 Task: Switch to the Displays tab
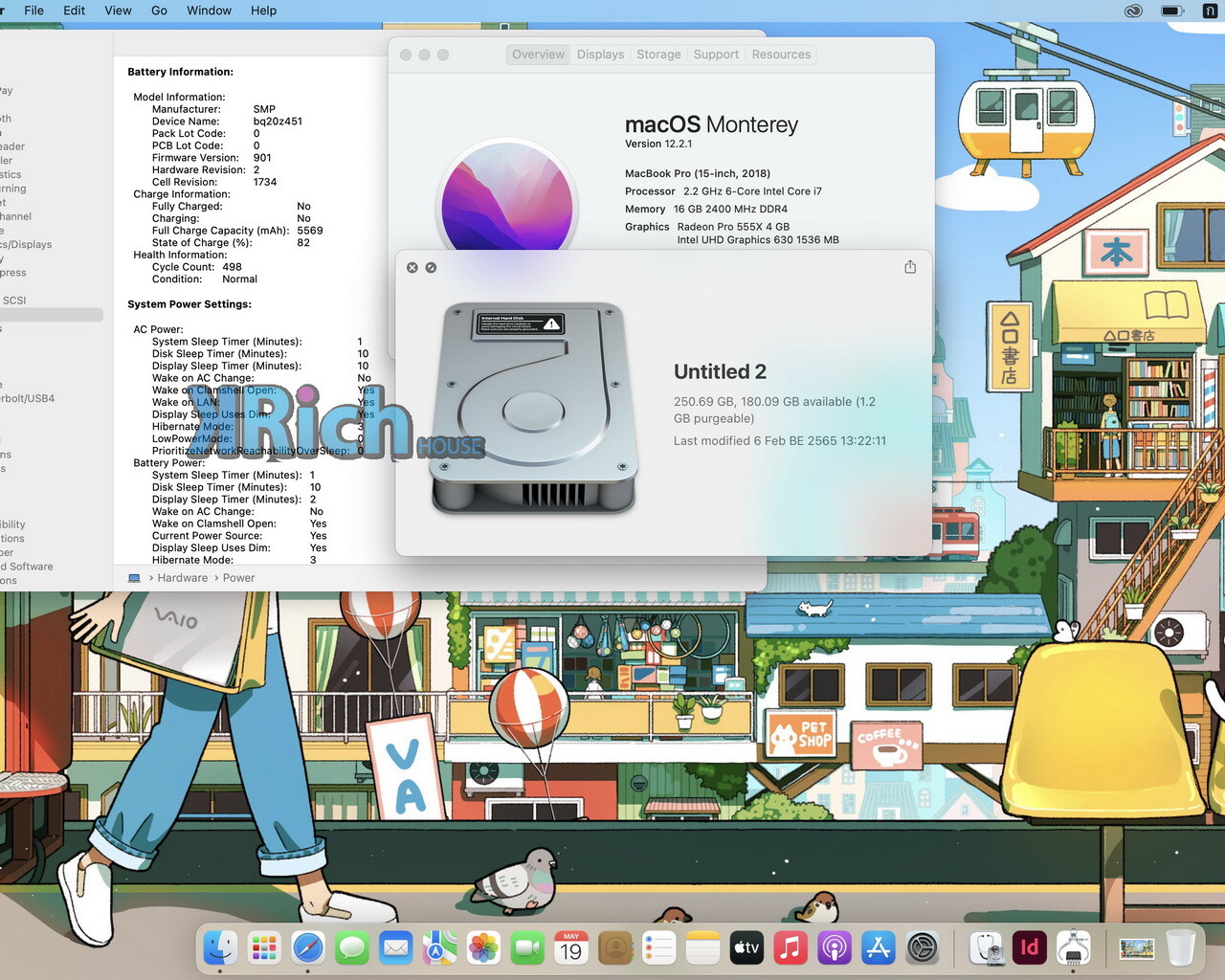pos(601,55)
